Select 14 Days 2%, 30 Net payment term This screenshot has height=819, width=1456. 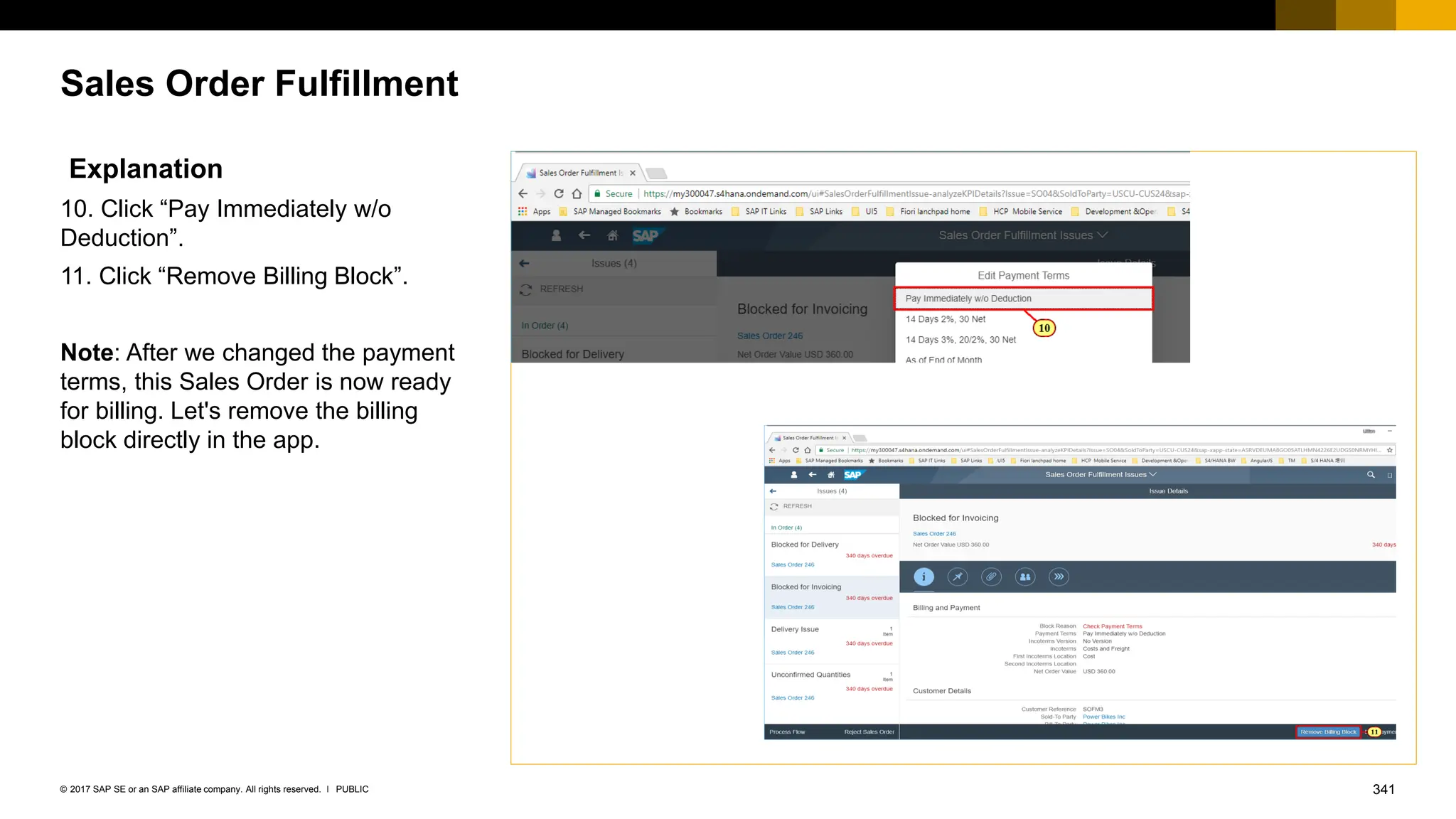click(x=946, y=319)
